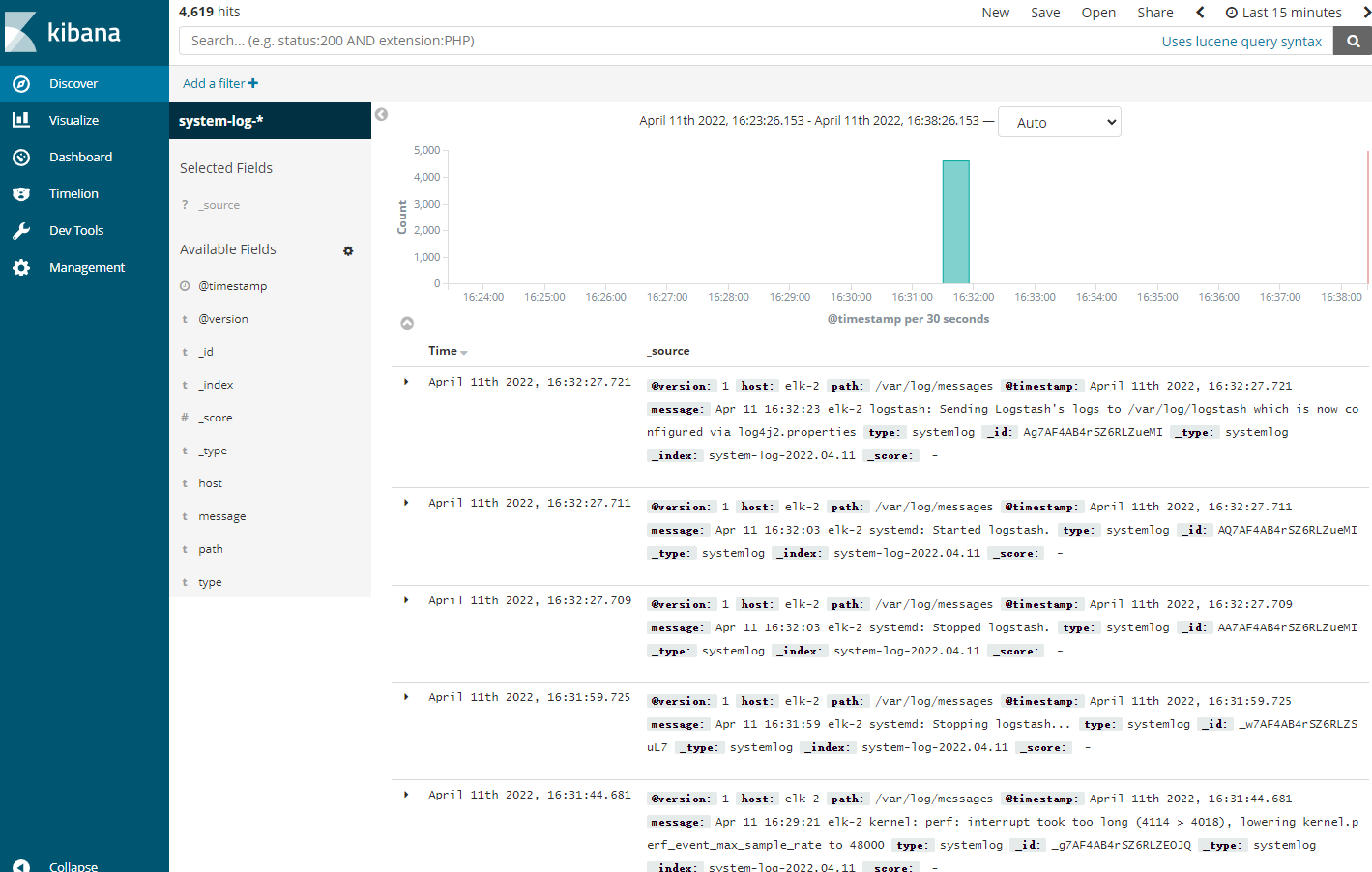Select the path field
The image size is (1372, 872).
coord(210,549)
